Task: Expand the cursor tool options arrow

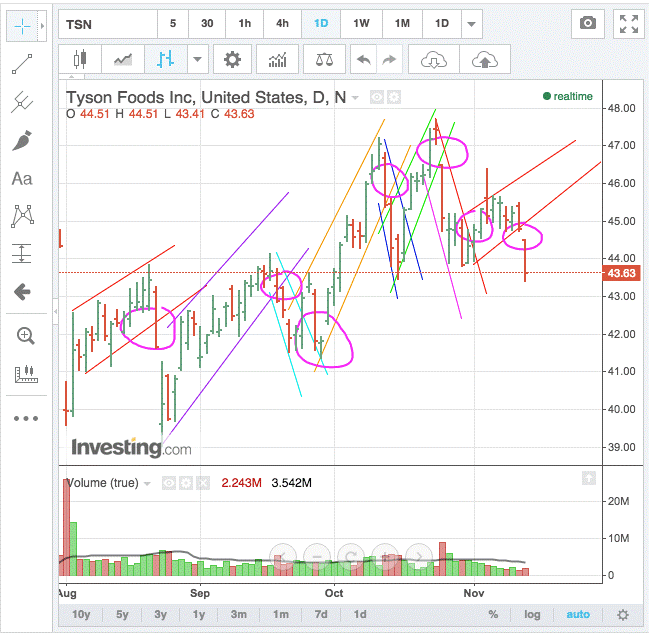Action: [x=42, y=26]
